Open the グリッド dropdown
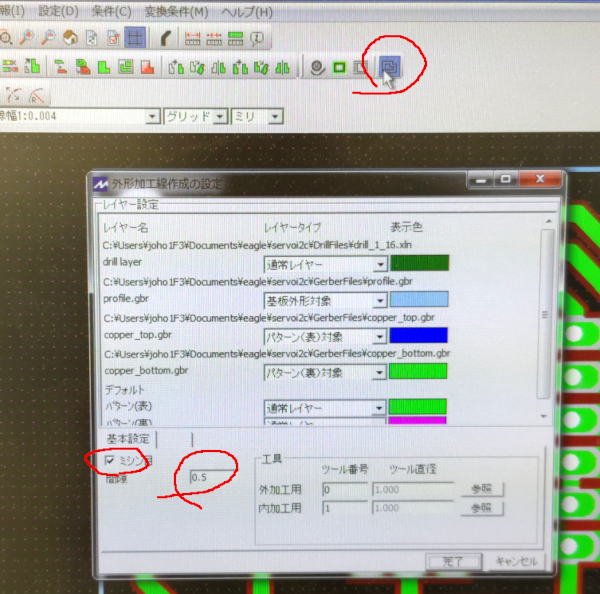 click(220, 116)
